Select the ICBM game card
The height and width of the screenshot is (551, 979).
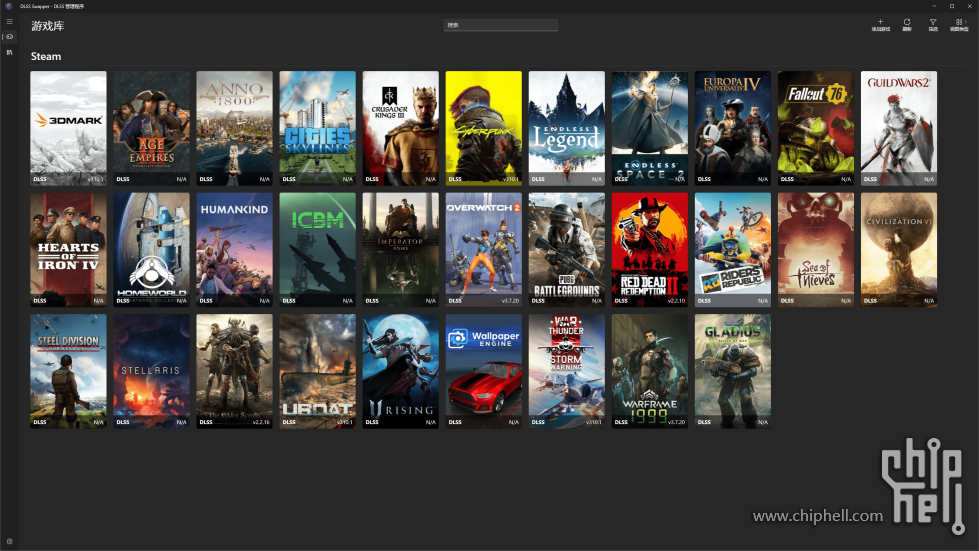pos(317,250)
